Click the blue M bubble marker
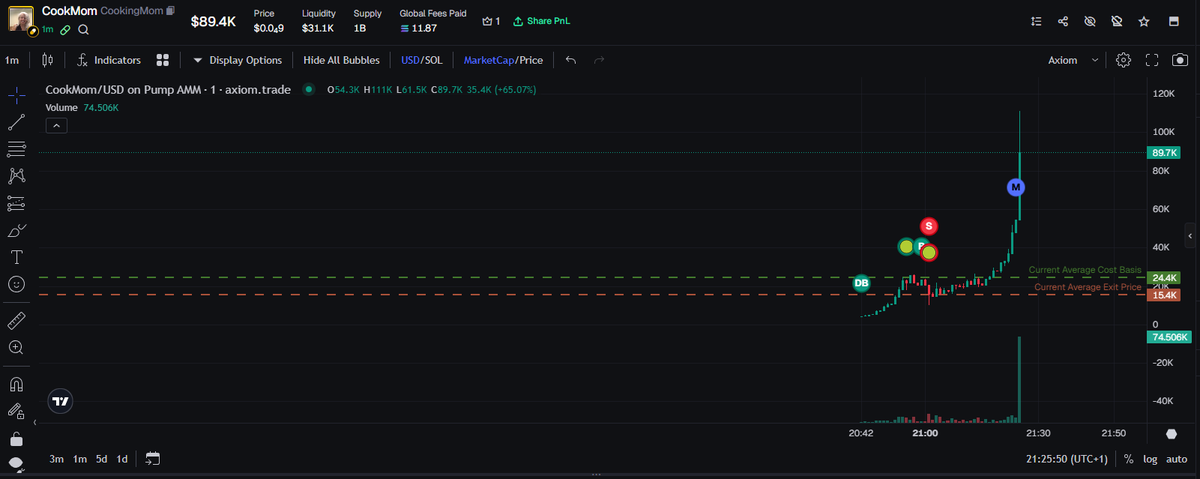This screenshot has width=1200, height=479. pyautogui.click(x=1016, y=187)
